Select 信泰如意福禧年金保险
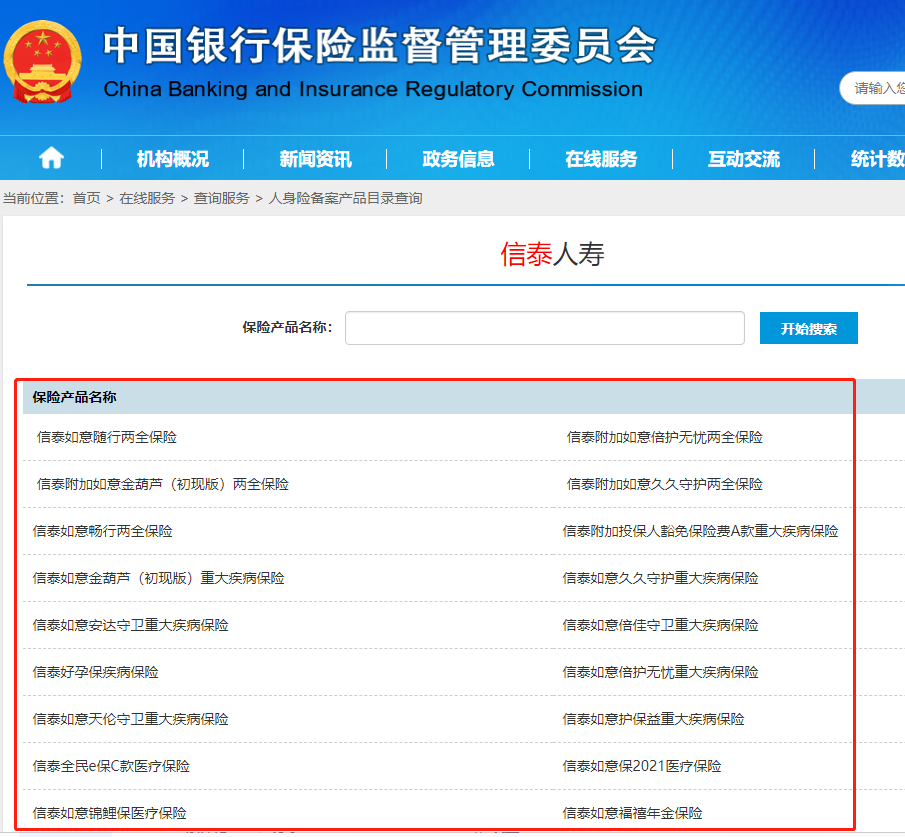 tap(633, 813)
